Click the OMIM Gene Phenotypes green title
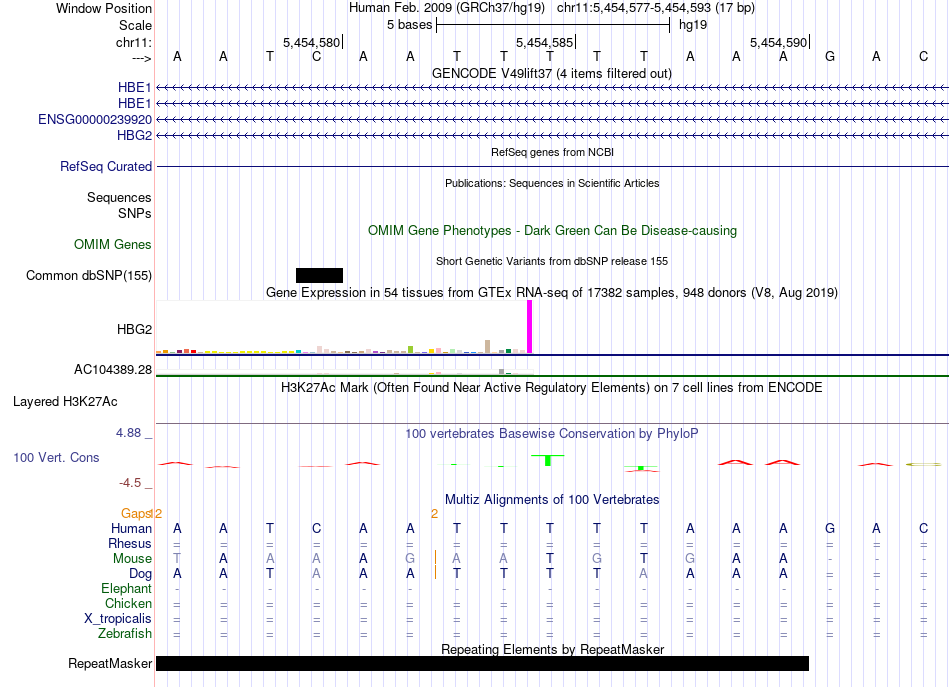 [552, 230]
